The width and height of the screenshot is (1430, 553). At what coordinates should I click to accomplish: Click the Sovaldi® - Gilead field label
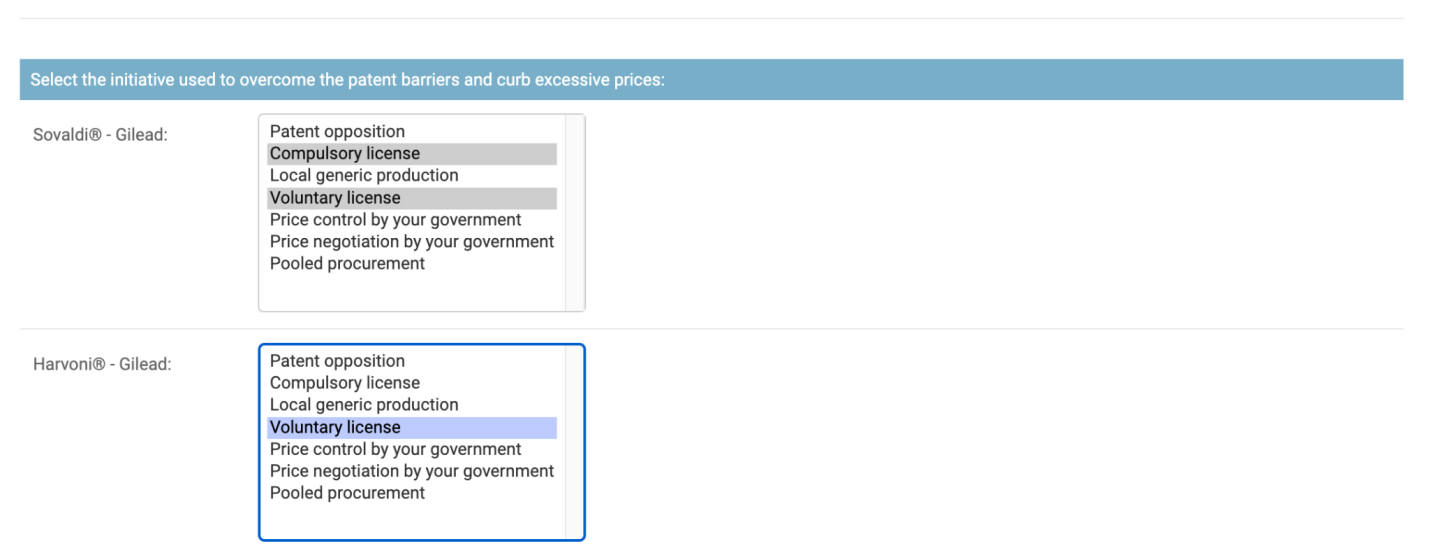point(100,134)
